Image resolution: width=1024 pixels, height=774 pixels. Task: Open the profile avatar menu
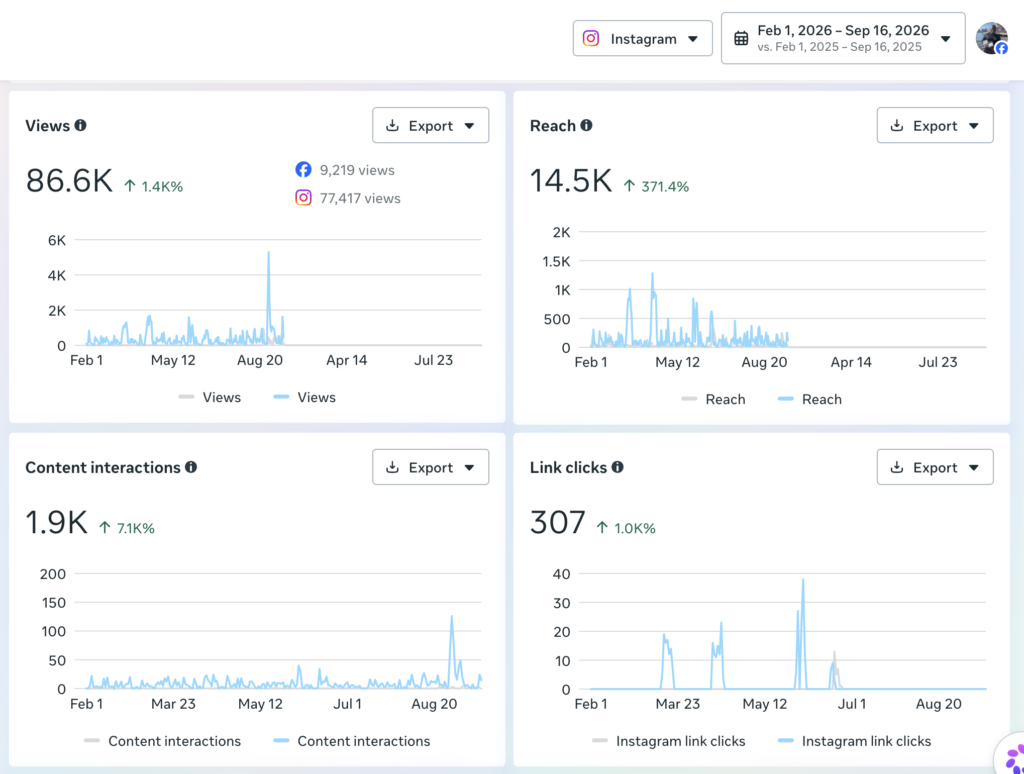(992, 39)
